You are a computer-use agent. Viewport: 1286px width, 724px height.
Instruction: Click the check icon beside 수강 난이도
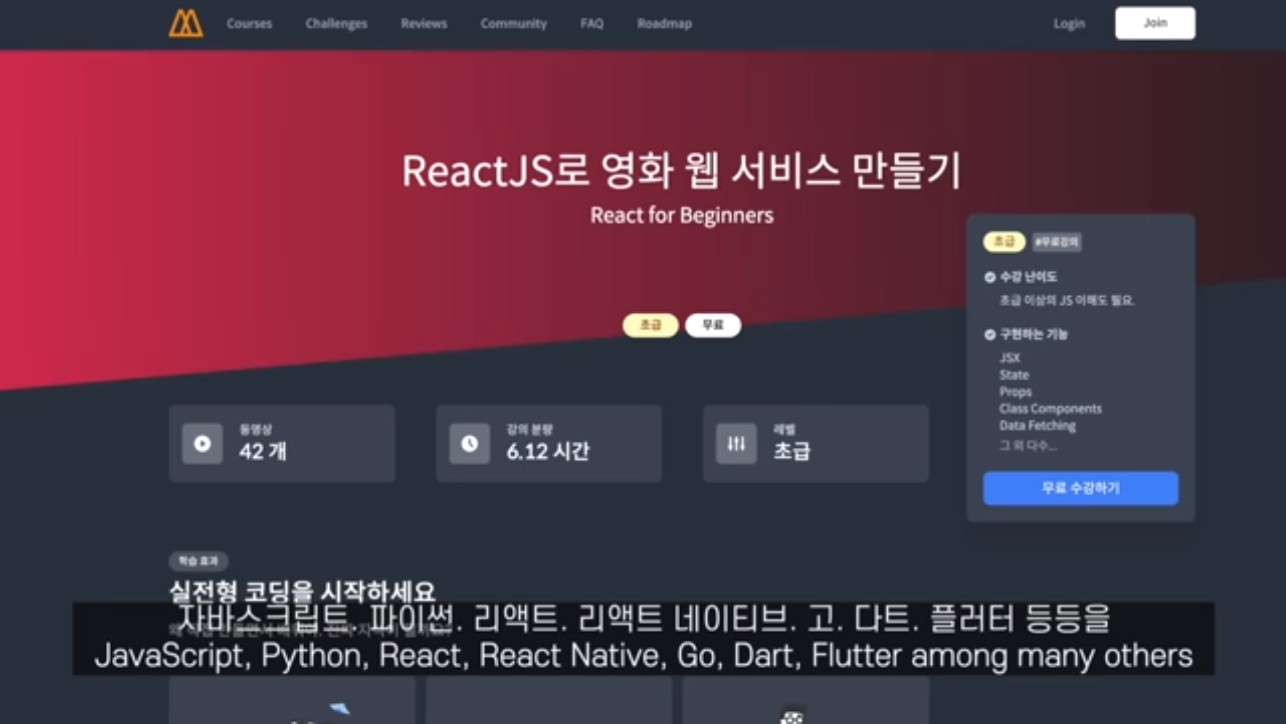pyautogui.click(x=989, y=277)
